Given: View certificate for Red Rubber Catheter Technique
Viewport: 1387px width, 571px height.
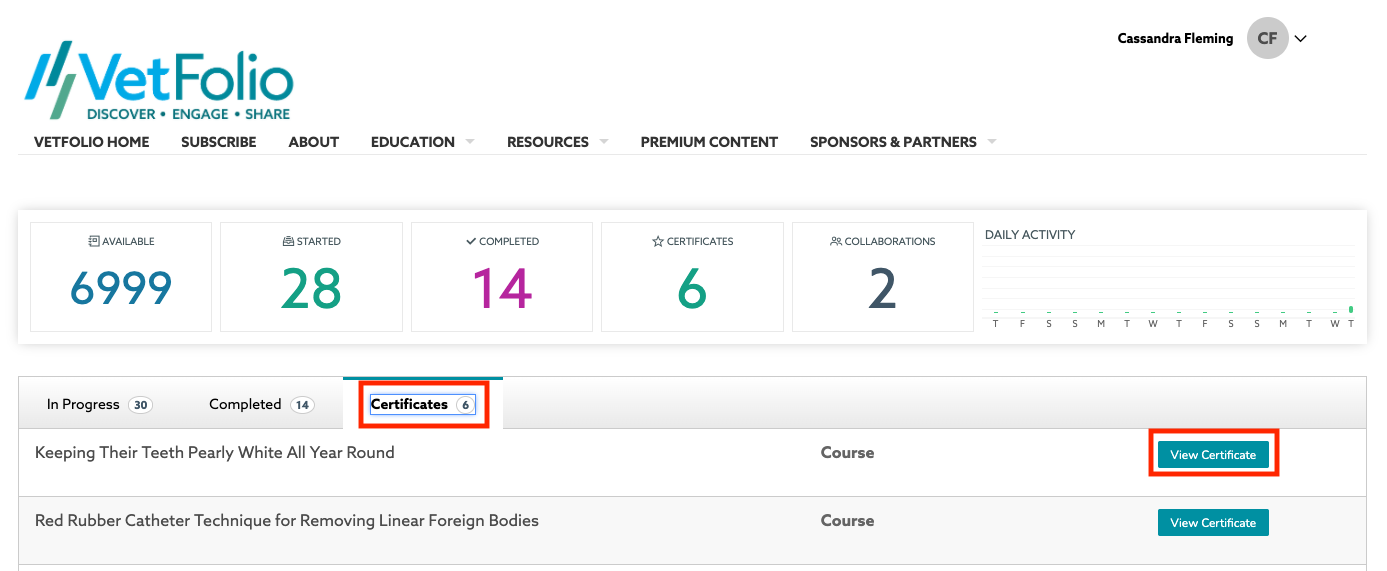Looking at the screenshot, I should (1213, 522).
